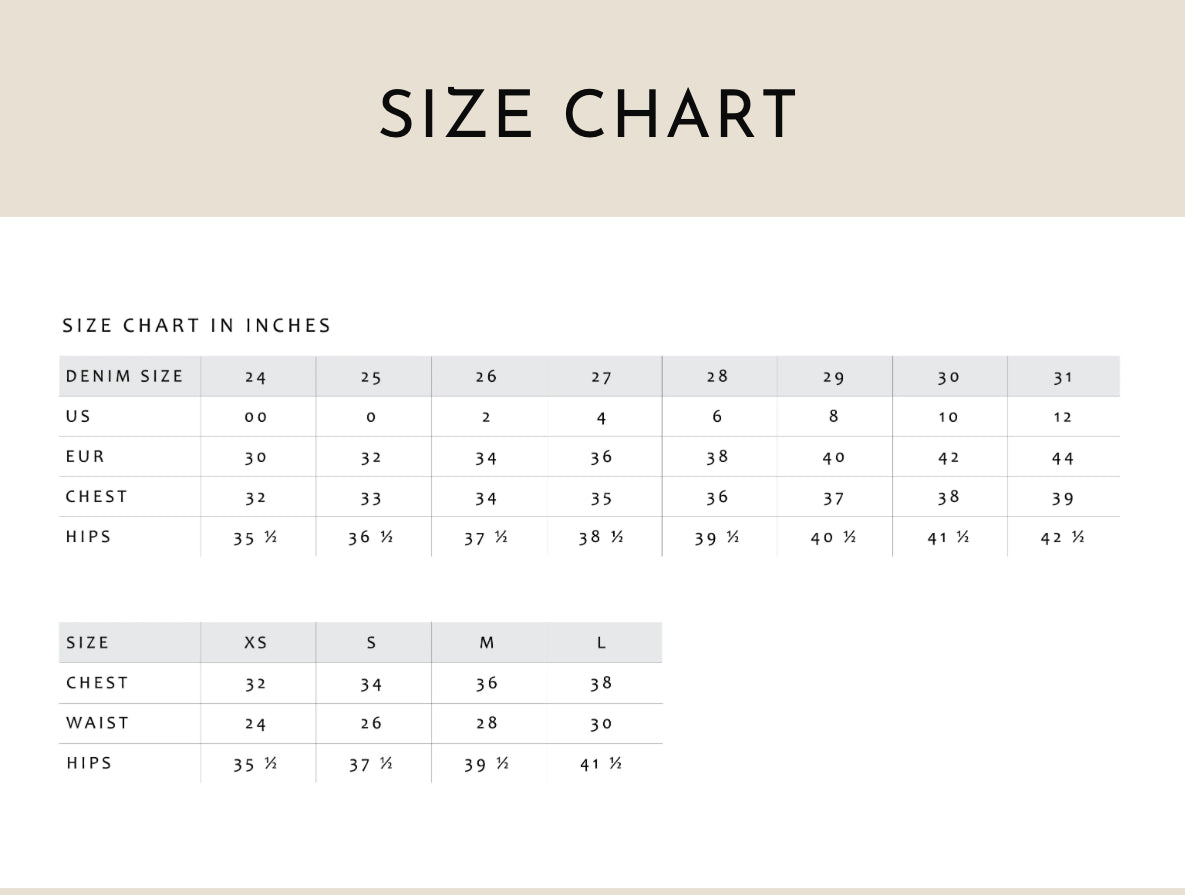Select denim size 31 column header
Image resolution: width=1185 pixels, height=895 pixels.
[x=1063, y=377]
